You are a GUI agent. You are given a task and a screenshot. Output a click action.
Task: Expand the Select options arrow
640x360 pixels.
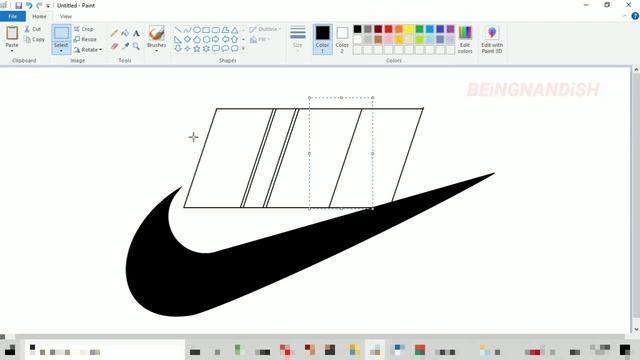pos(61,51)
